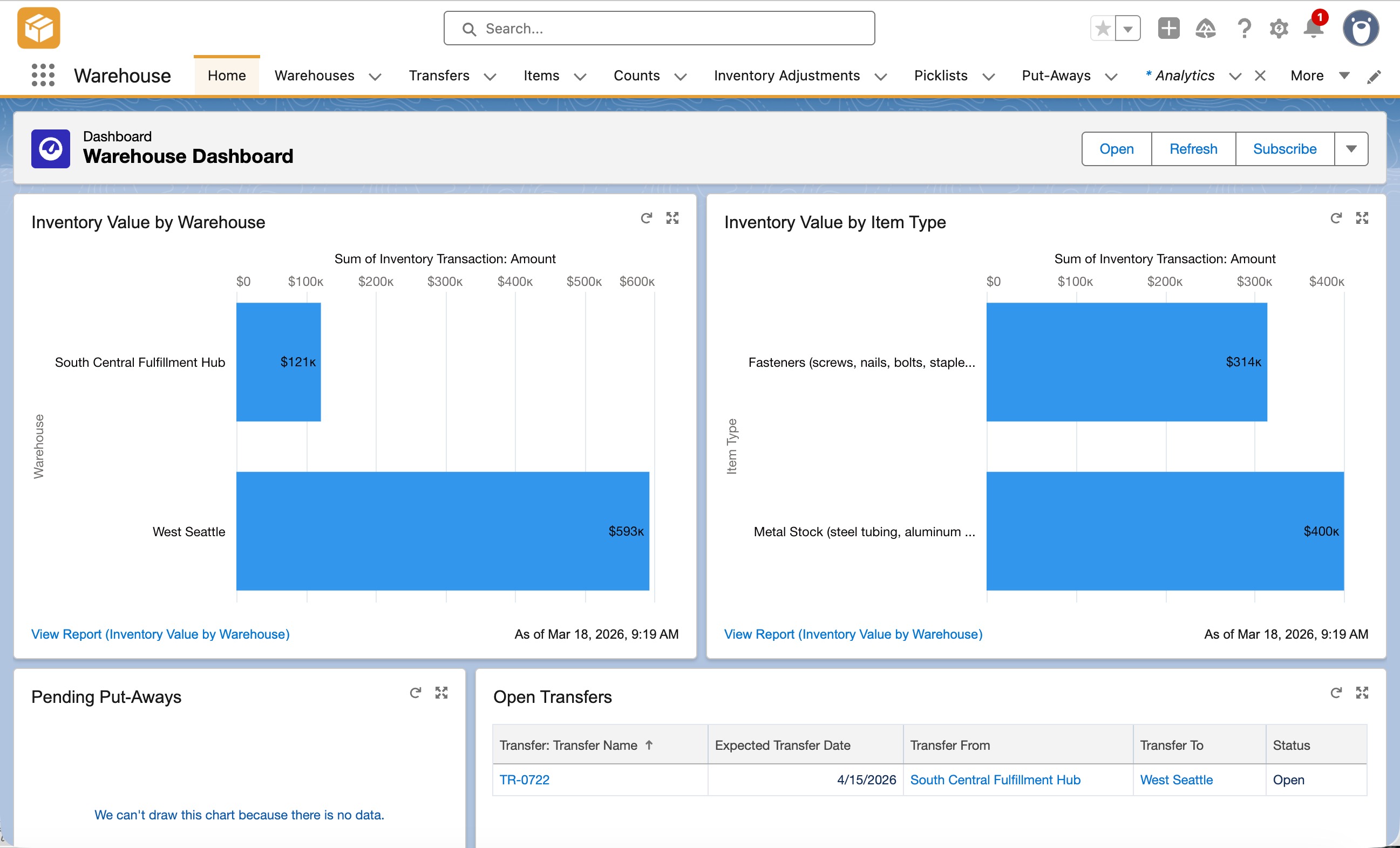Refresh the Pending Put-Aways component

(416, 693)
